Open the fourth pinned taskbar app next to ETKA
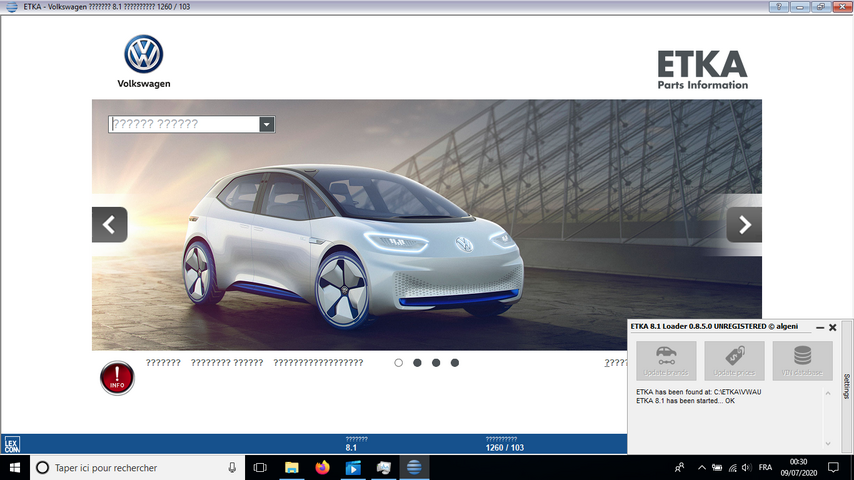Image resolution: width=854 pixels, height=480 pixels. click(383, 467)
